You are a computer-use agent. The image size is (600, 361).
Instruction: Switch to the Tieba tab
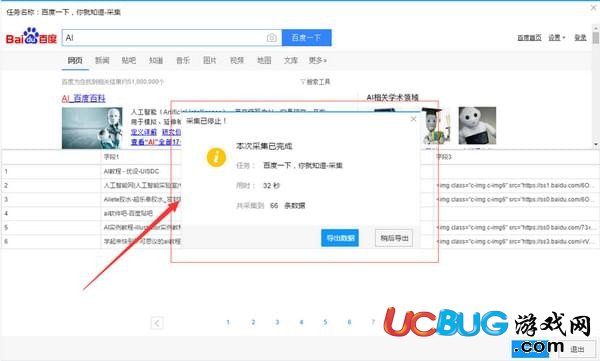pos(129,60)
